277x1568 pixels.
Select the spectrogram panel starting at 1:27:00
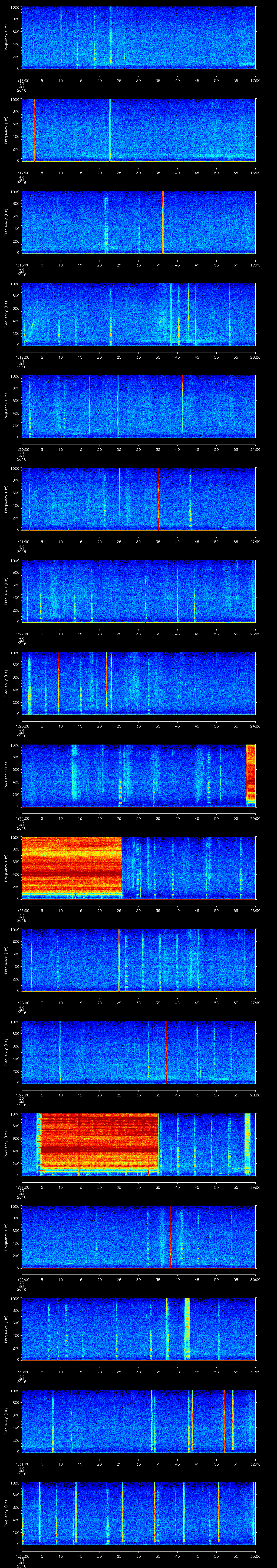click(139, 1052)
